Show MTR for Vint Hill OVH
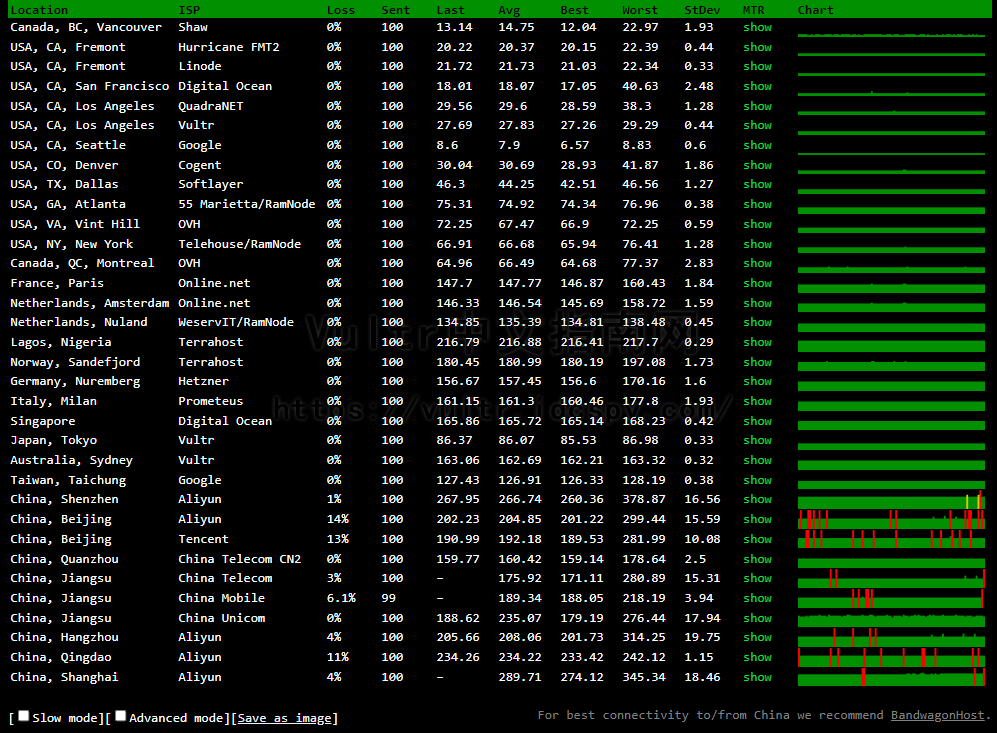 click(x=757, y=224)
